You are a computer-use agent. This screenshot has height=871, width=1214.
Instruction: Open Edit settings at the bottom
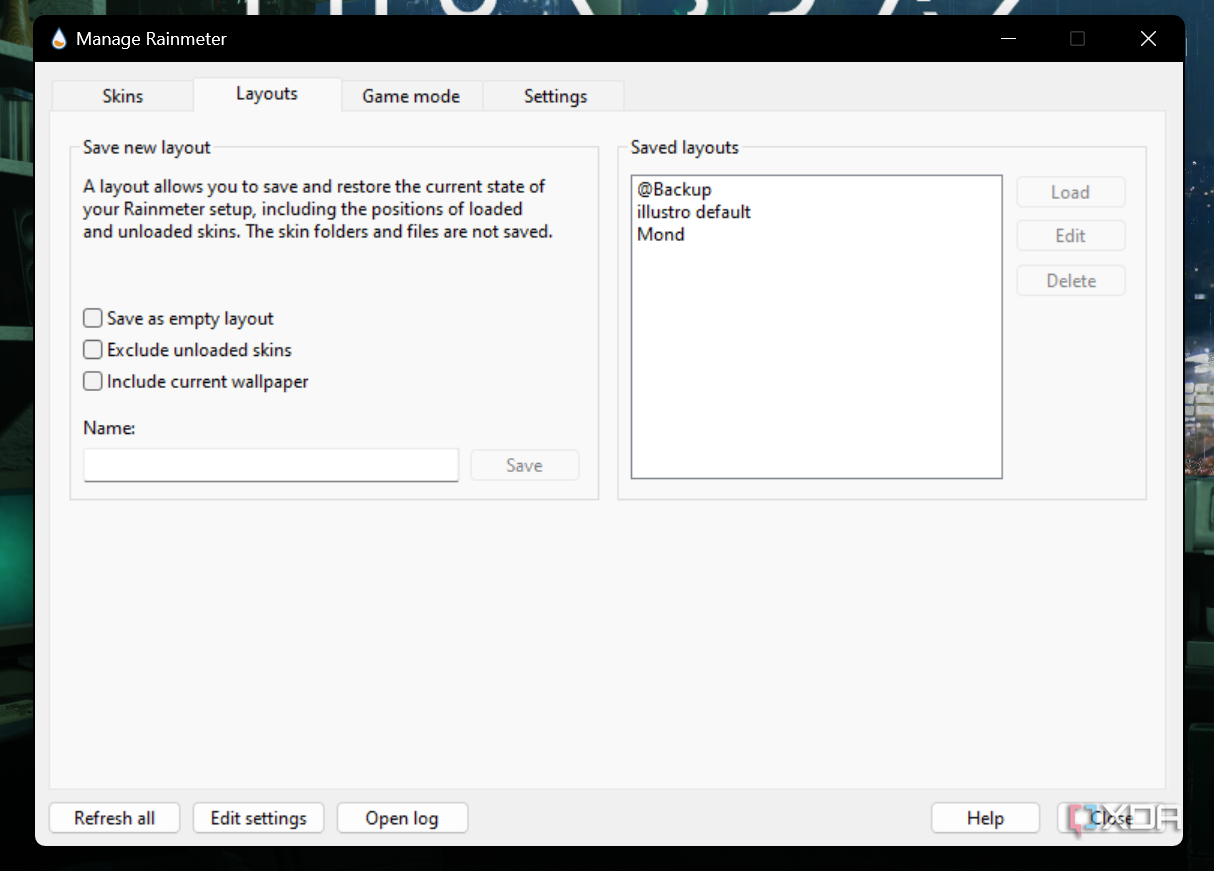point(258,818)
